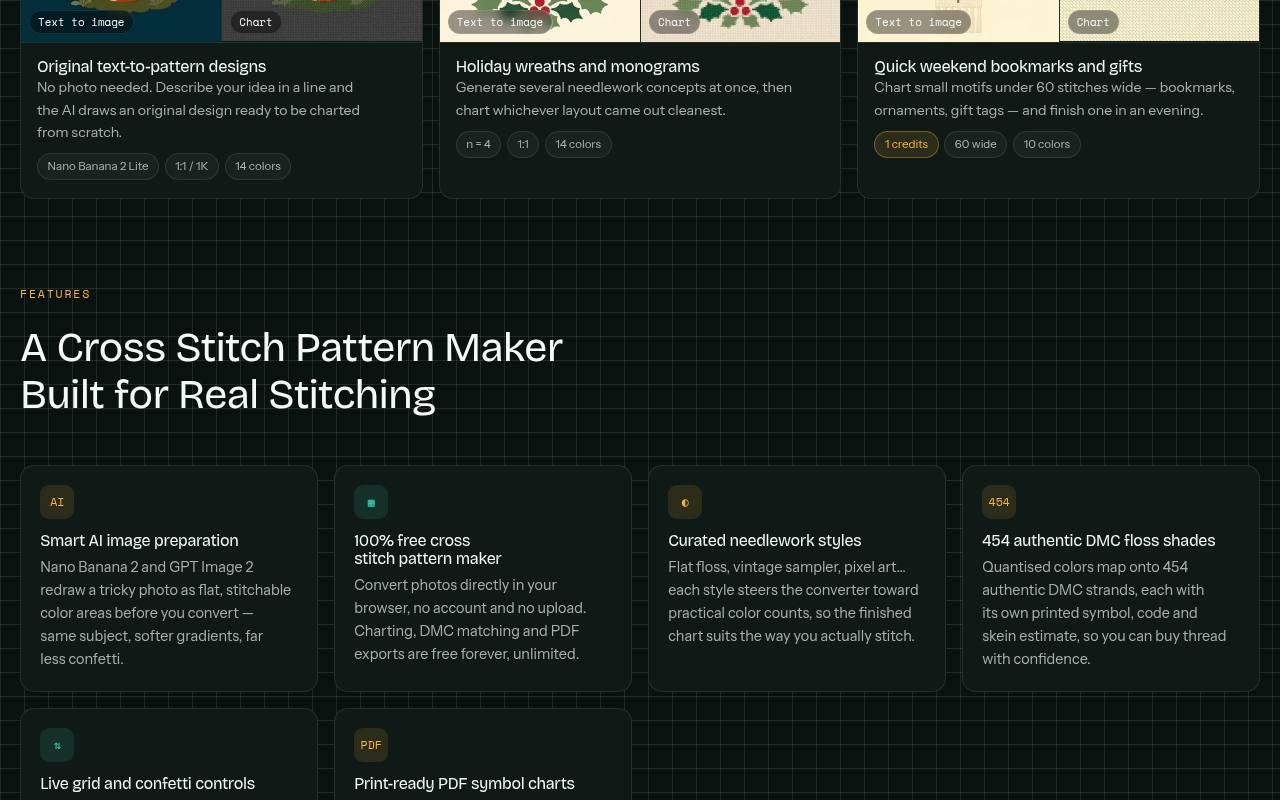Click Text to image label on holiday card
Image resolution: width=1280 pixels, height=800 pixels.
500,22
